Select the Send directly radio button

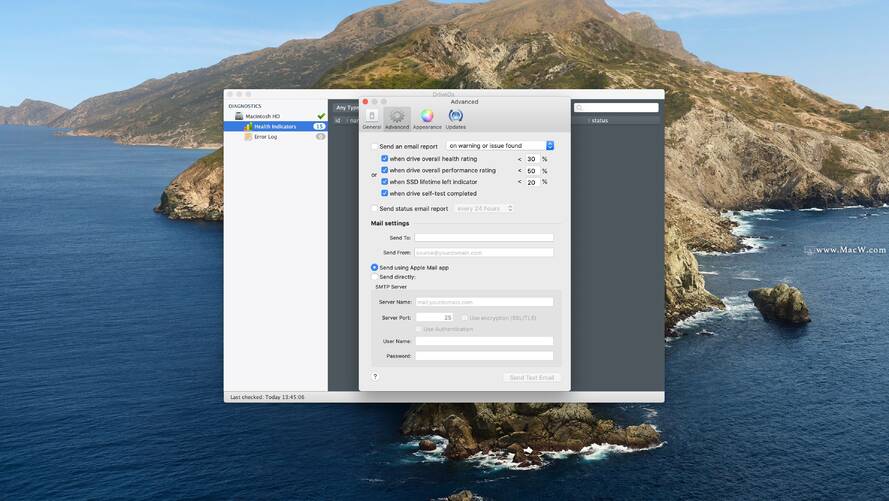[375, 277]
